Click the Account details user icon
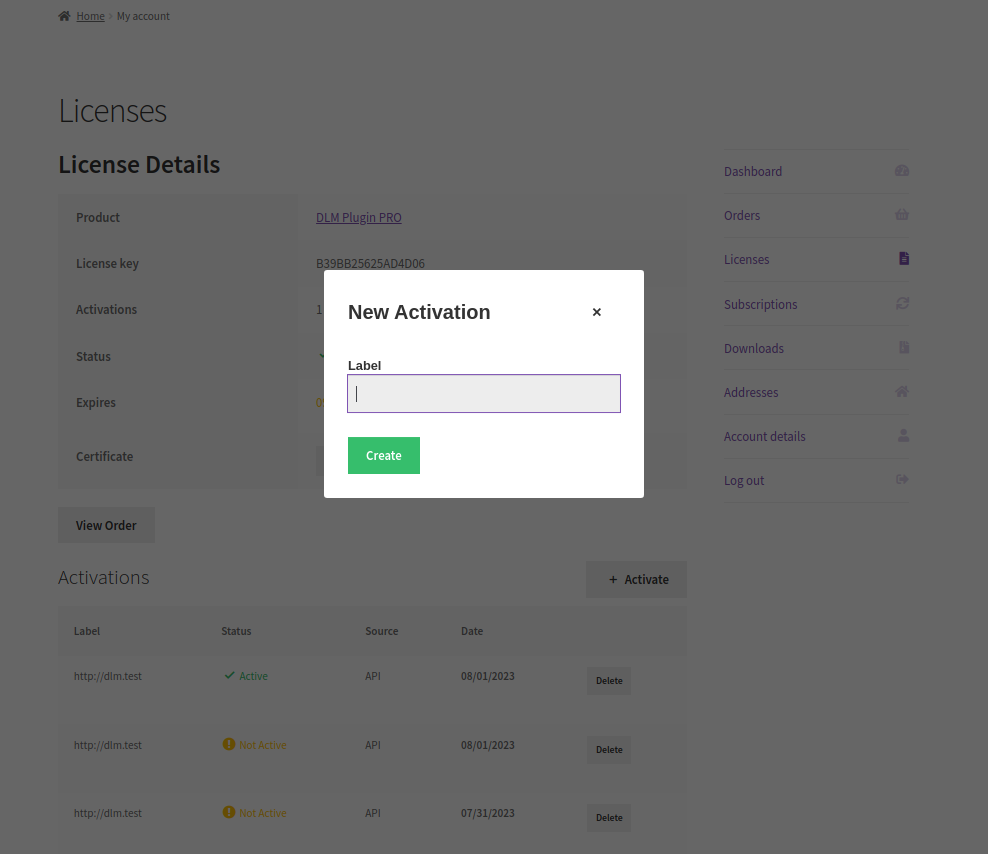988x854 pixels. click(903, 435)
